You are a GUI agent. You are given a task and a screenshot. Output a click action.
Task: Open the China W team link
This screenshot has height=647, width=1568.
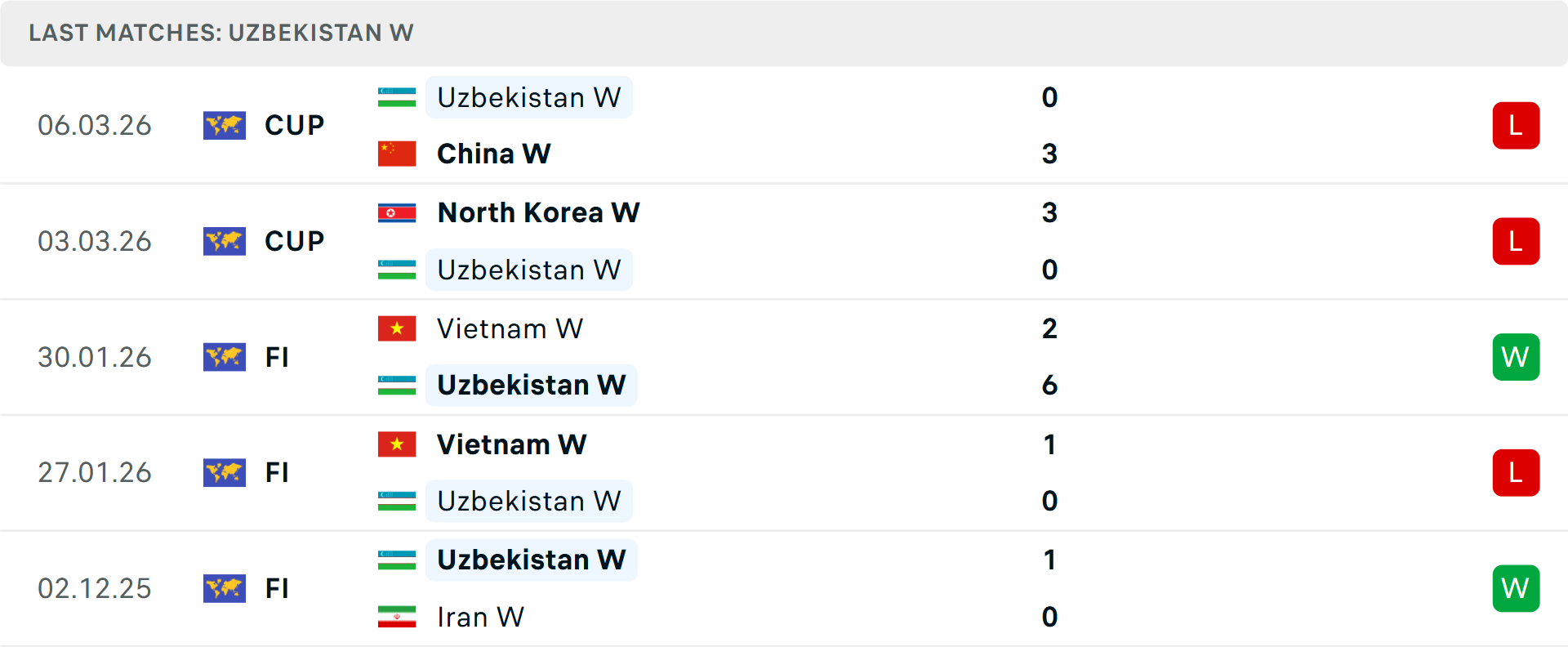493,154
